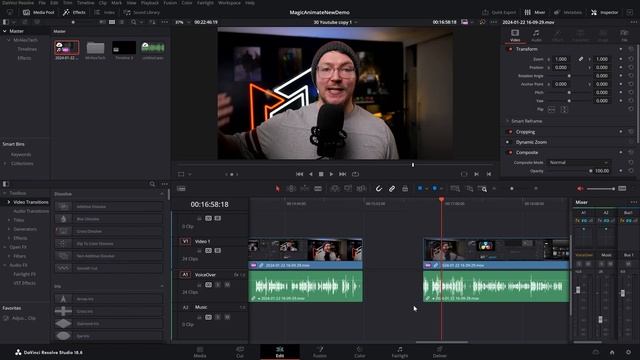Reset the Transform section
The image size is (640, 360).
click(631, 49)
